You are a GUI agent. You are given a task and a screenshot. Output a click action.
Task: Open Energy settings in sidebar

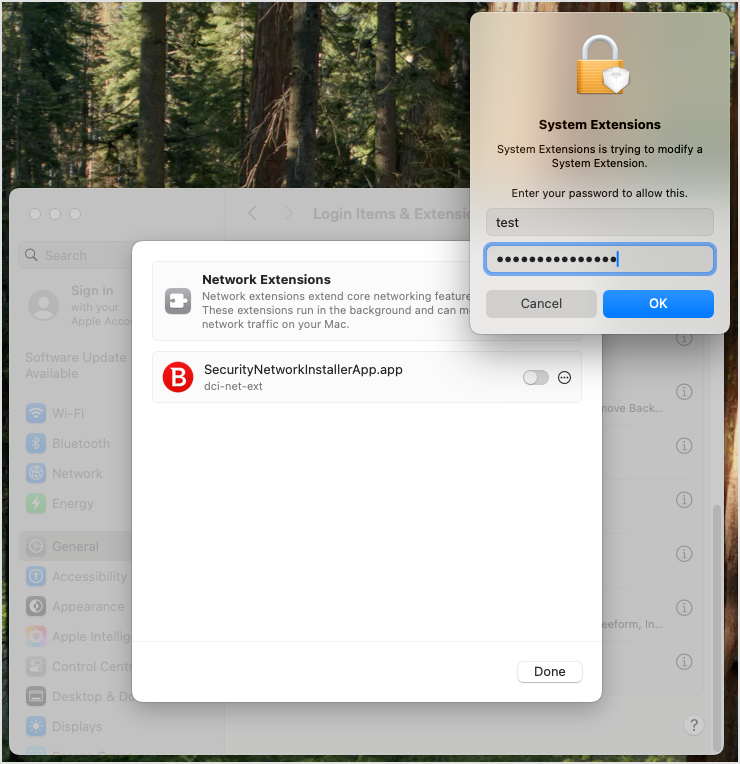(x=73, y=504)
